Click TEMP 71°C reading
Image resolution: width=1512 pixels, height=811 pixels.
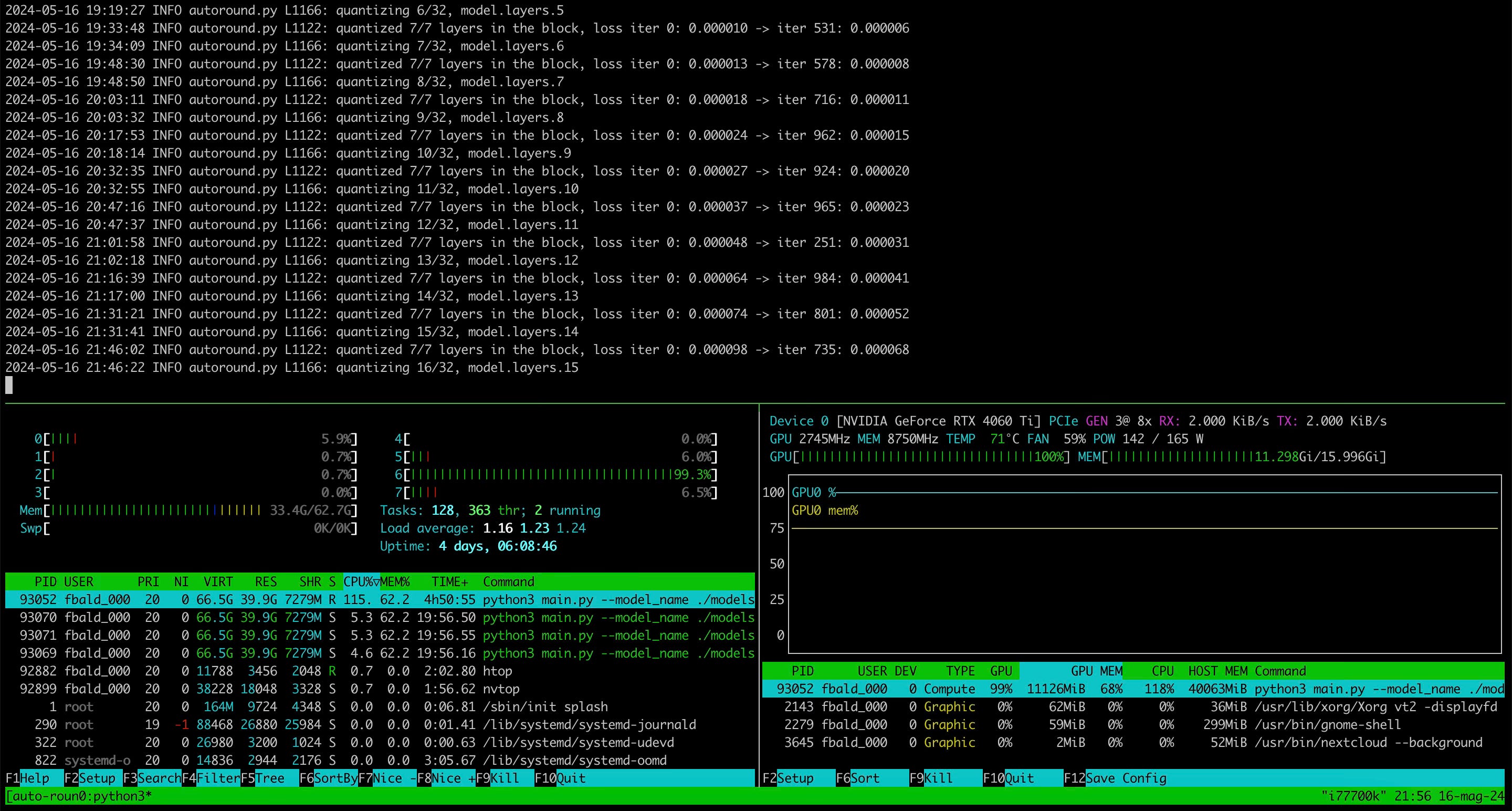click(983, 439)
